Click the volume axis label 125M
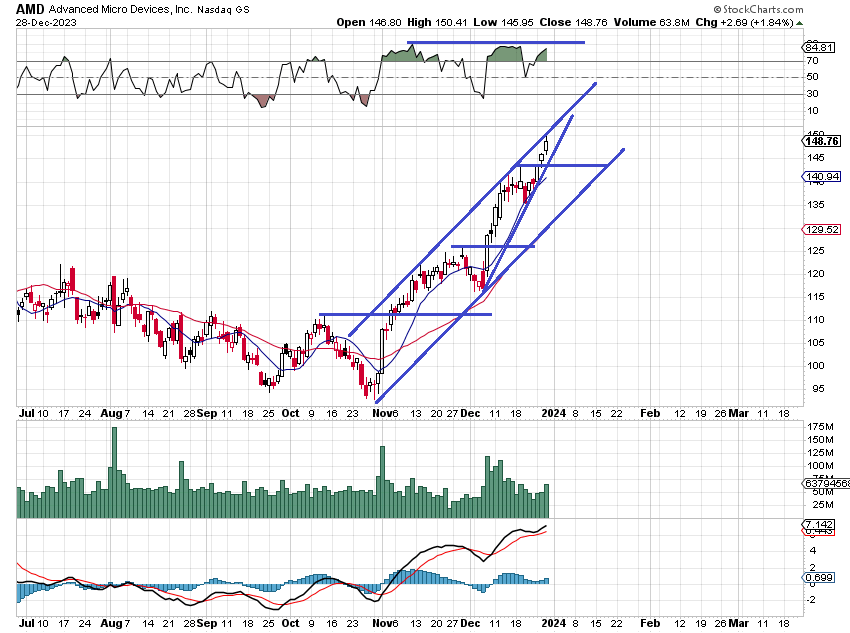 (820, 453)
